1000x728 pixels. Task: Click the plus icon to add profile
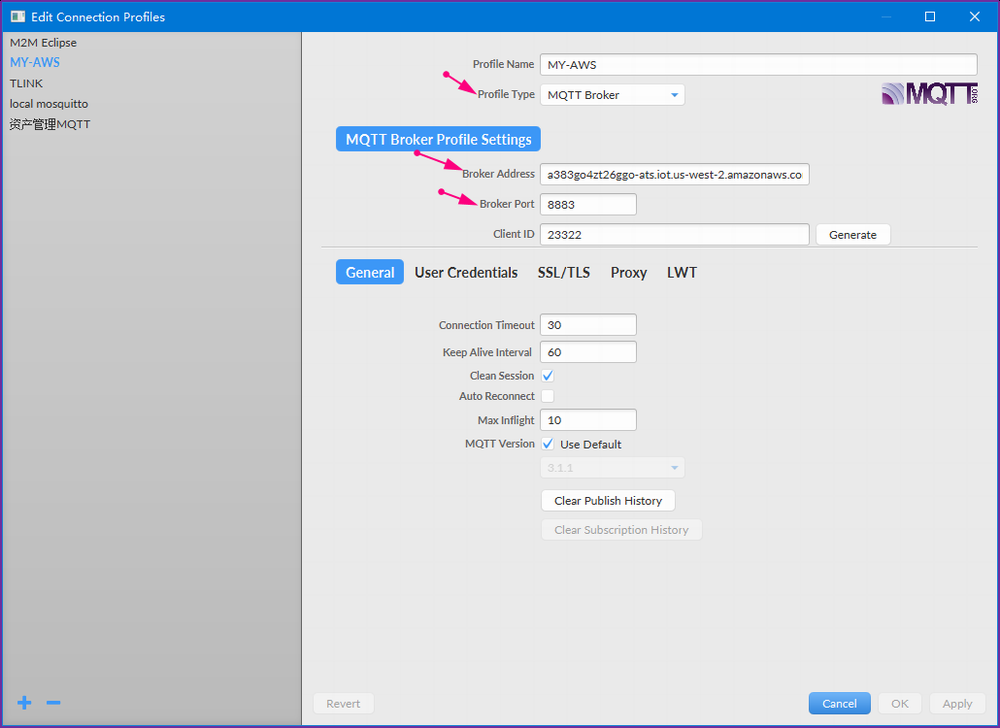coord(23,703)
